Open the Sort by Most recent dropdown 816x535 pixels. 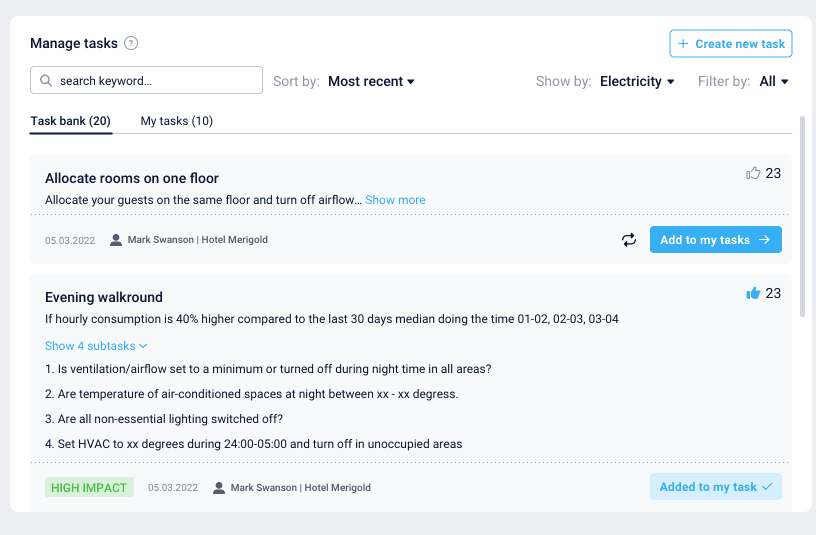pos(371,81)
